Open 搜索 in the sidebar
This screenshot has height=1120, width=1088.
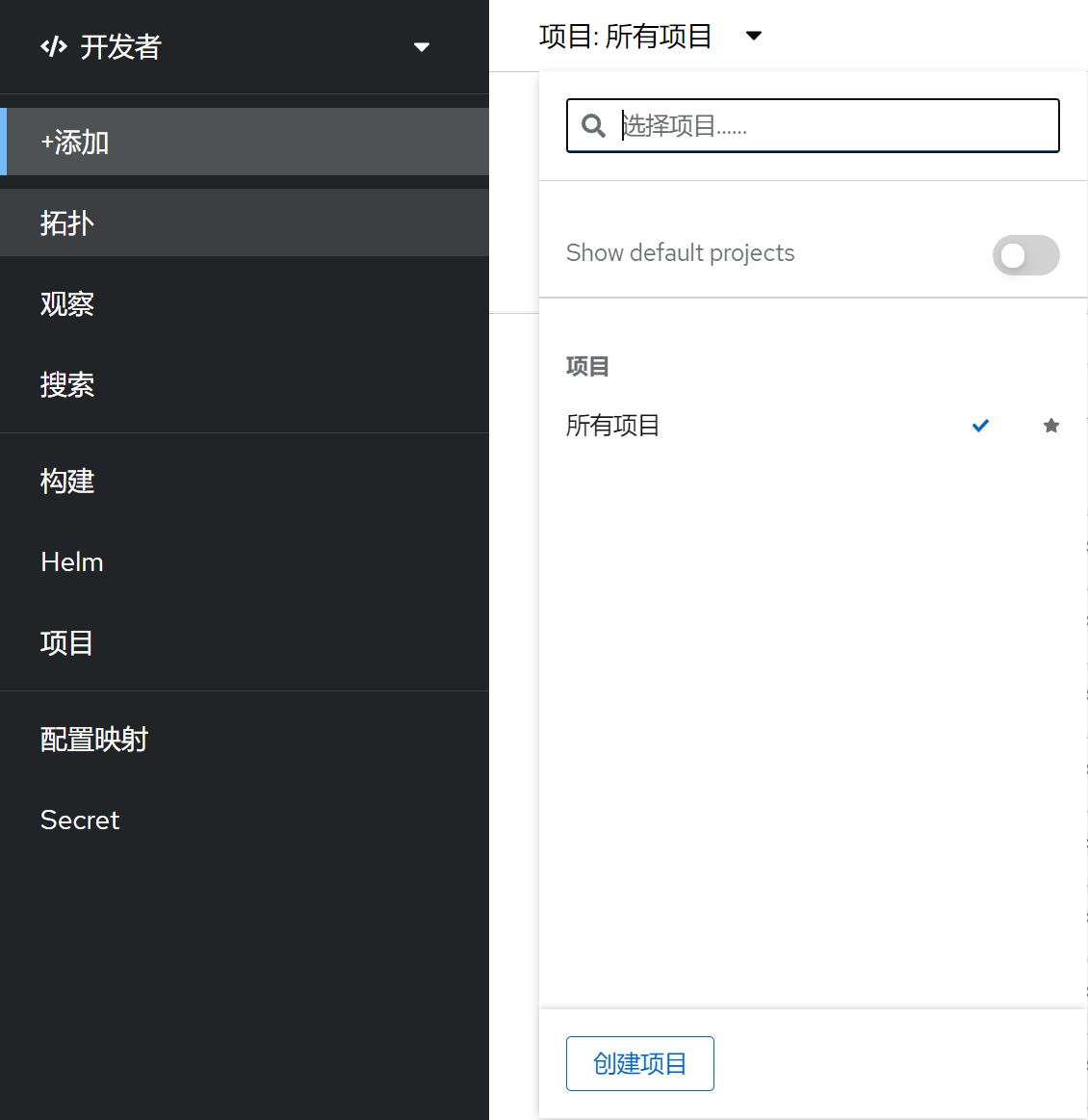click(x=66, y=384)
